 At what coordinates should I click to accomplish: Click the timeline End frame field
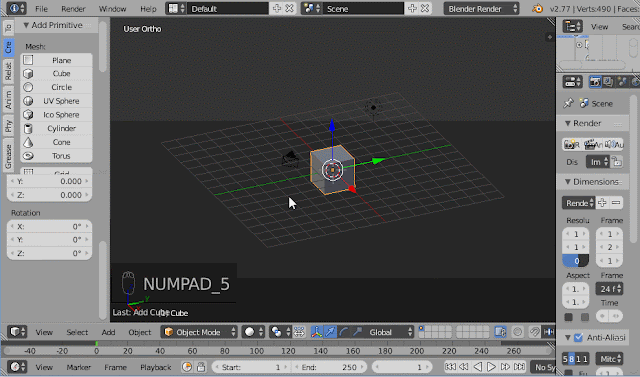[329, 367]
